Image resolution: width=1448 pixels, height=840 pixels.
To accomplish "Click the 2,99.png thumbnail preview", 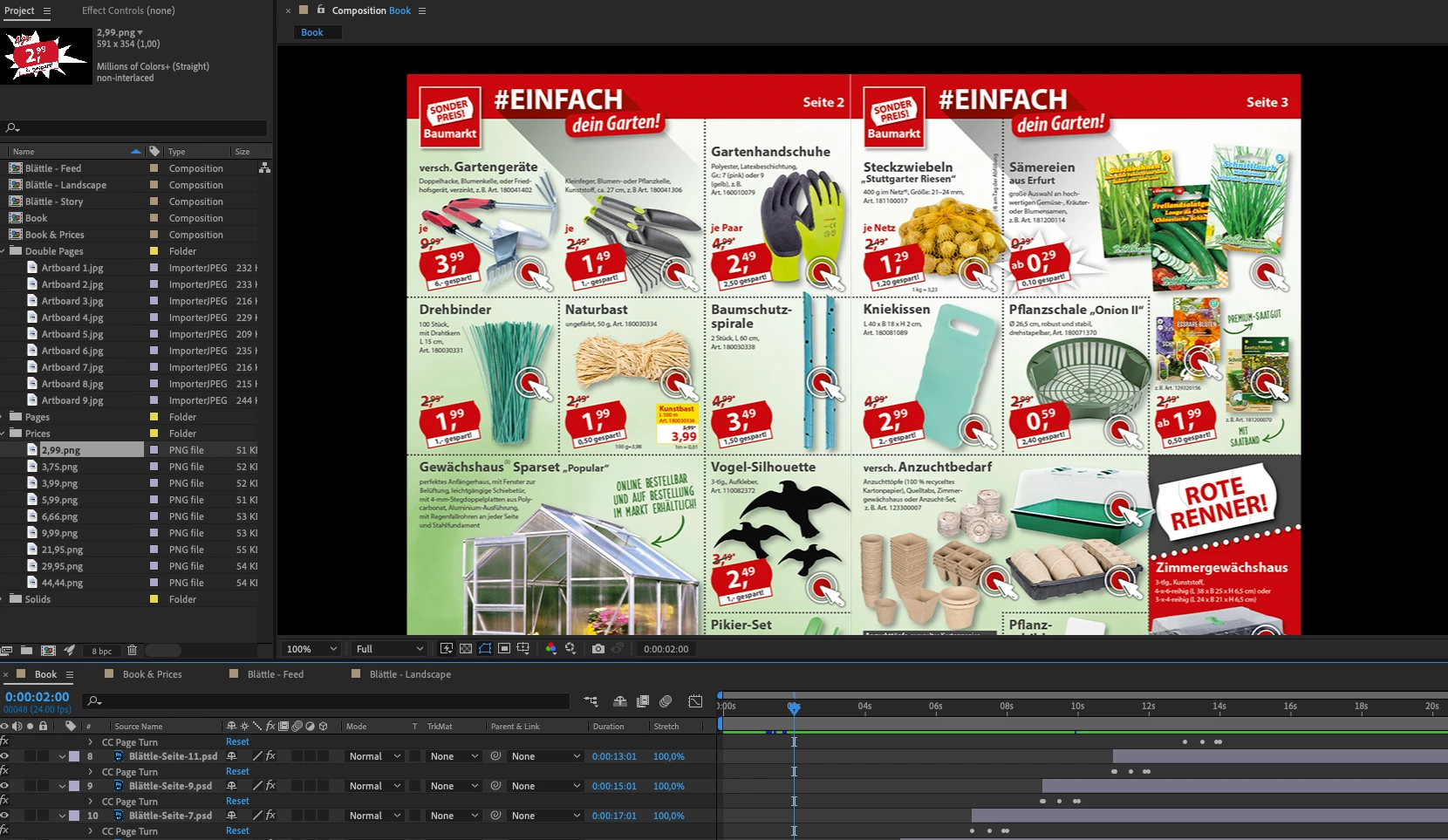I will tap(46, 56).
